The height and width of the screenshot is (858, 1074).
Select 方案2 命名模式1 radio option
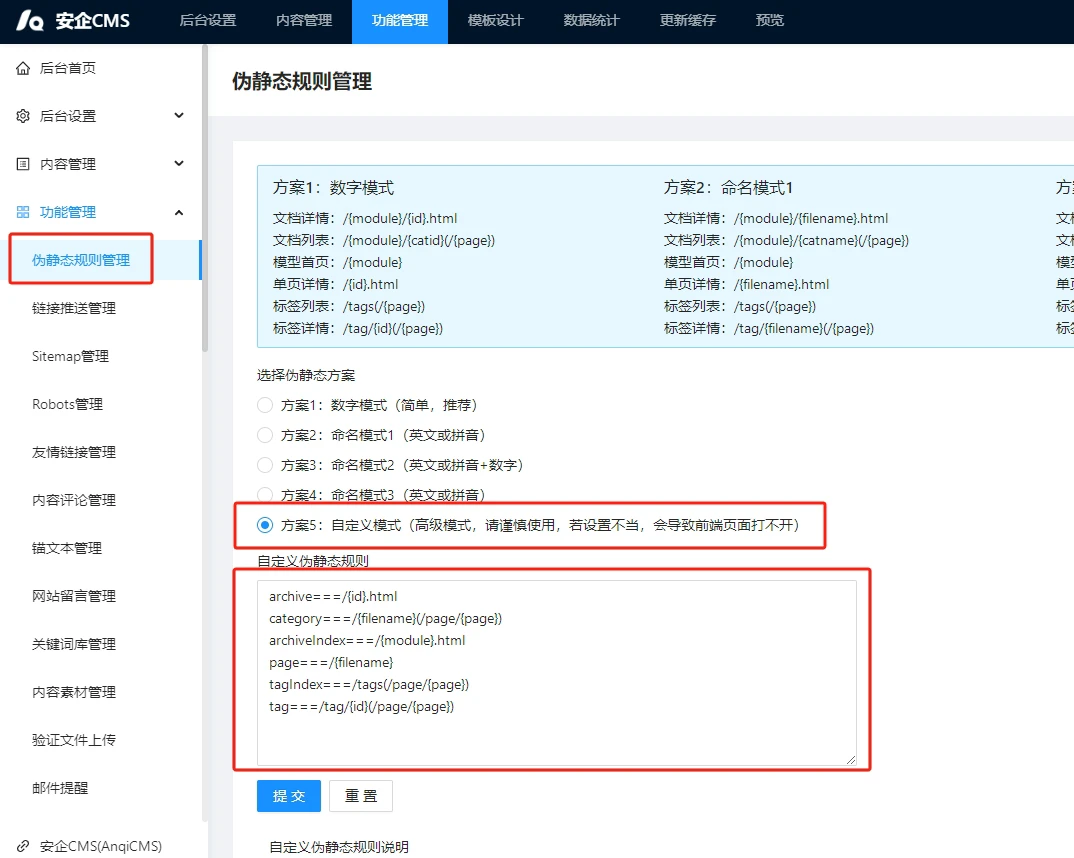point(265,435)
